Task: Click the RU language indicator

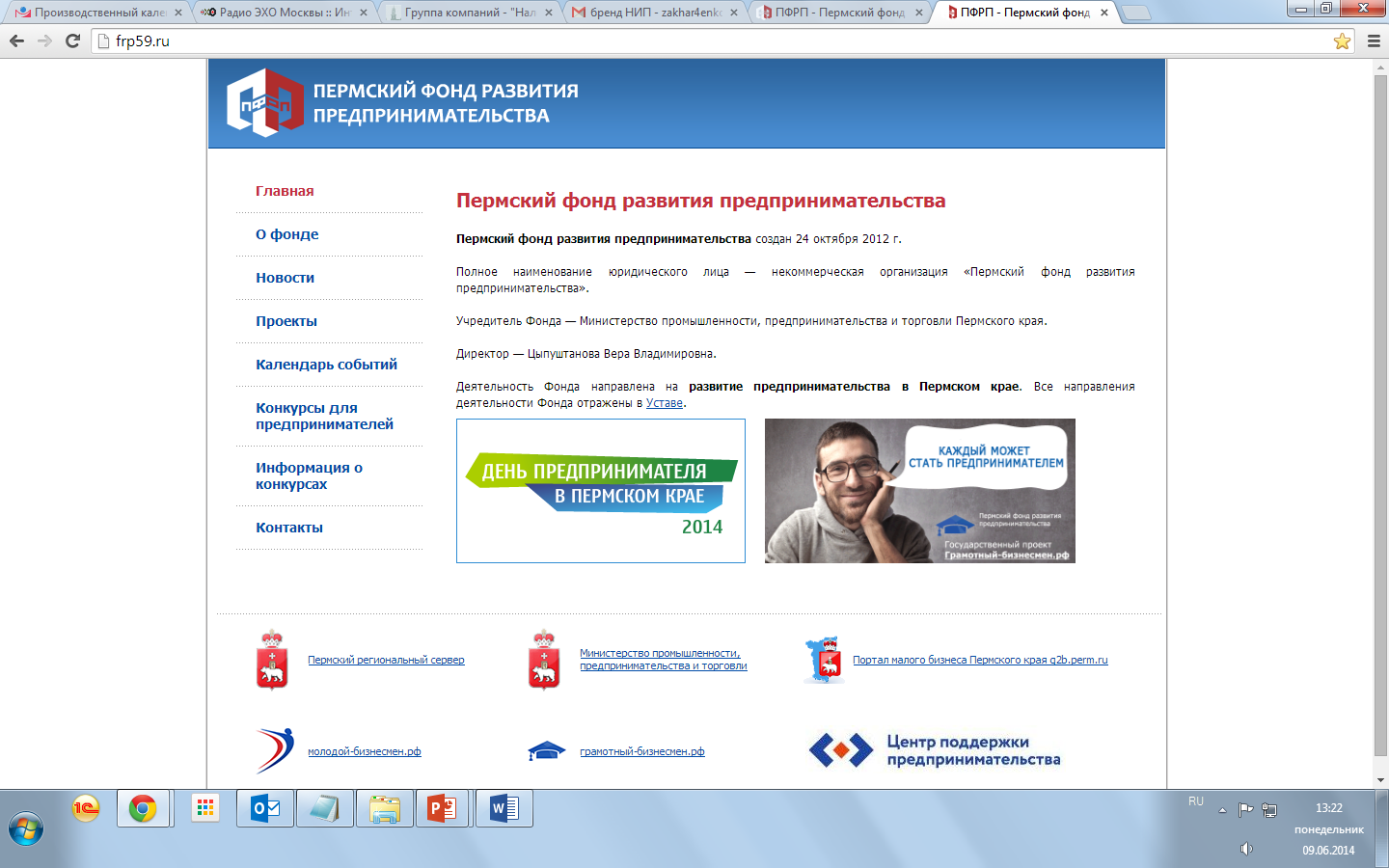Action: click(1196, 801)
